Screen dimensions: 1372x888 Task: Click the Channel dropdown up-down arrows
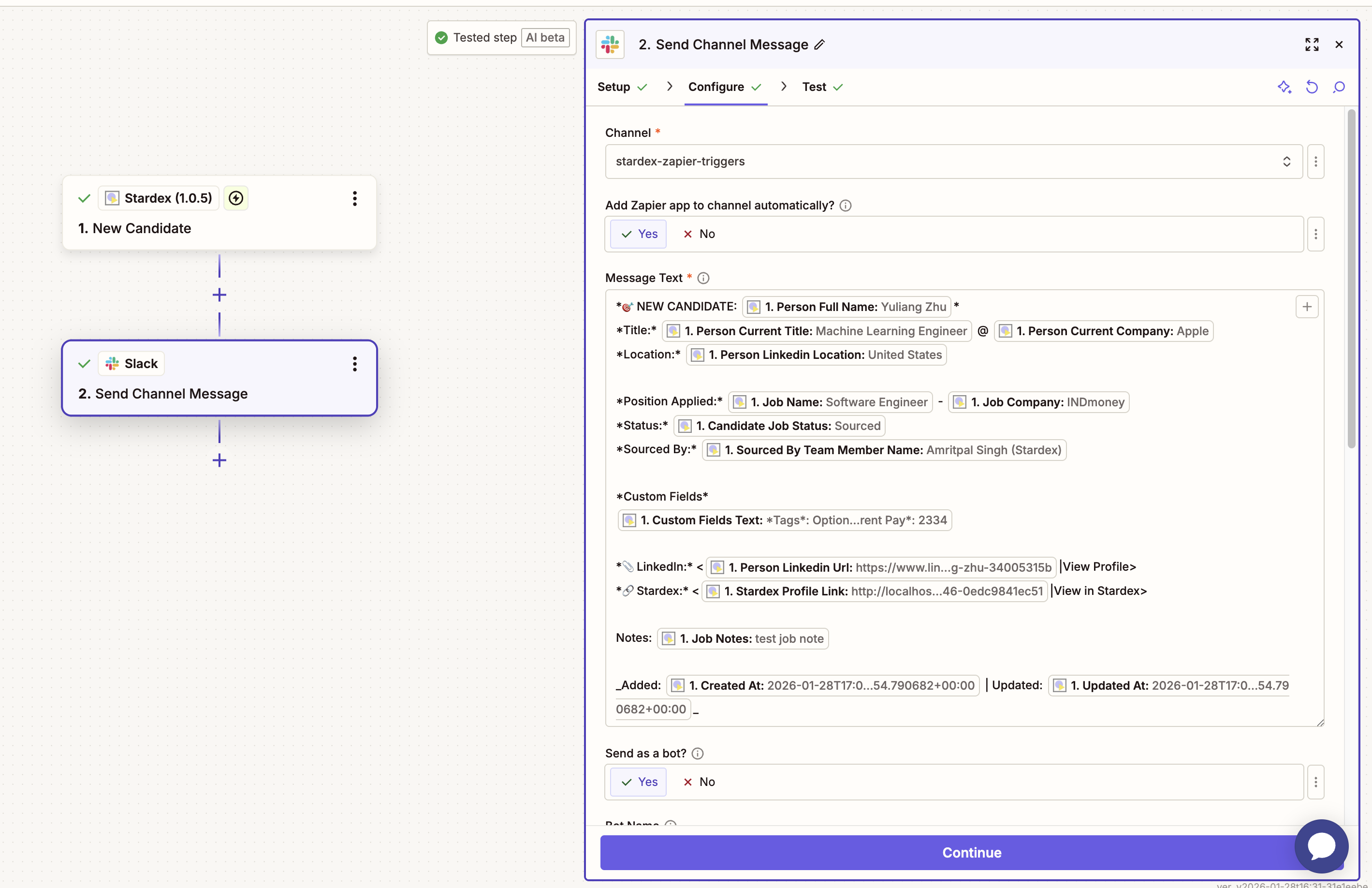pos(1286,162)
